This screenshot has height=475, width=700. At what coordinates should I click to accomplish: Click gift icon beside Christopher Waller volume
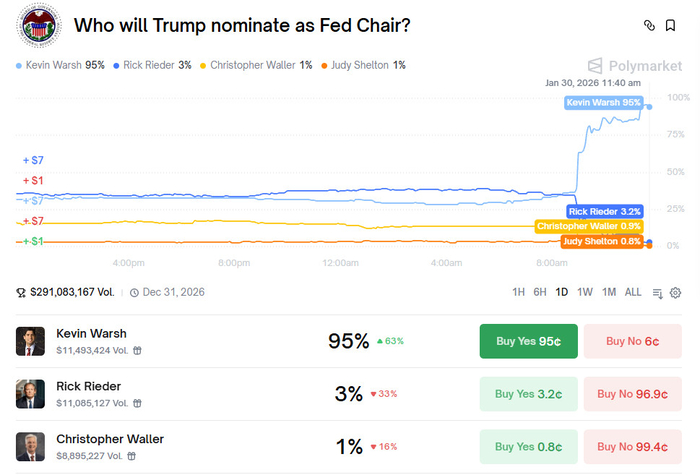pos(132,454)
